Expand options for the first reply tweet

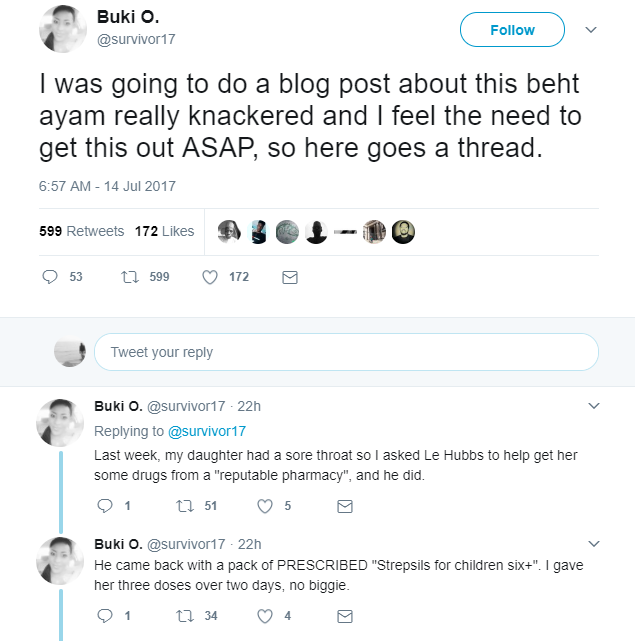pyautogui.click(x=594, y=406)
